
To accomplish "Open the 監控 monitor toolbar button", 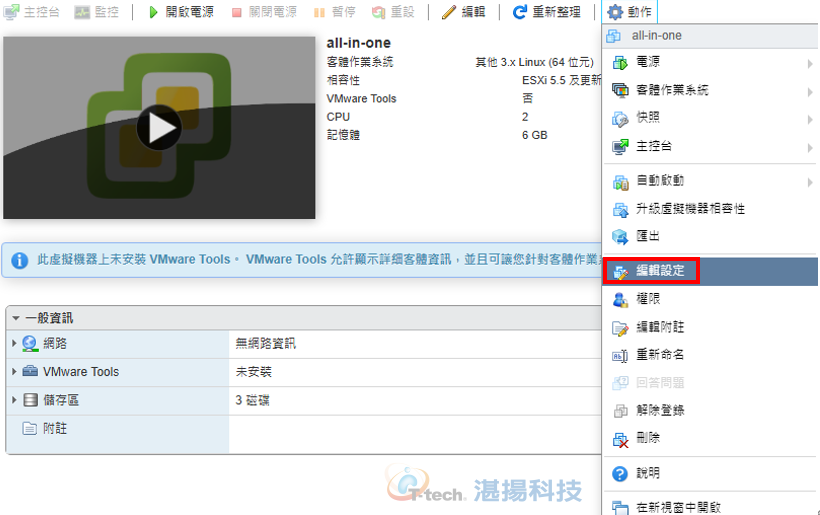I will pos(96,12).
